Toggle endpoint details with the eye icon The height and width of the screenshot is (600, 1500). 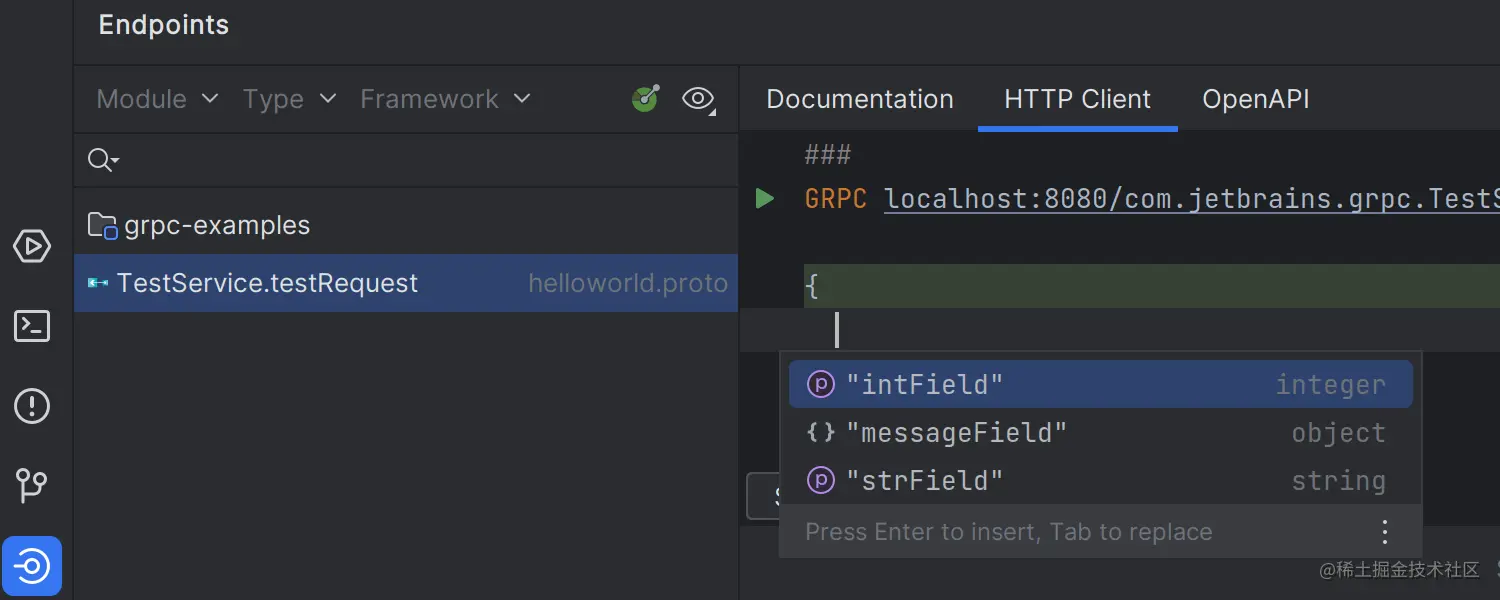[698, 98]
